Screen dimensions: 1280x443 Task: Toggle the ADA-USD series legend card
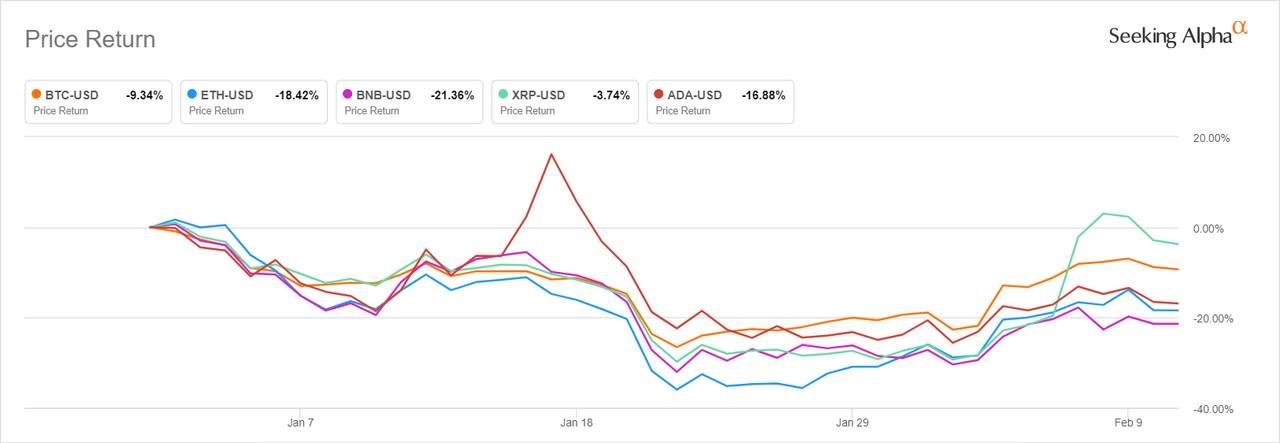click(721, 102)
